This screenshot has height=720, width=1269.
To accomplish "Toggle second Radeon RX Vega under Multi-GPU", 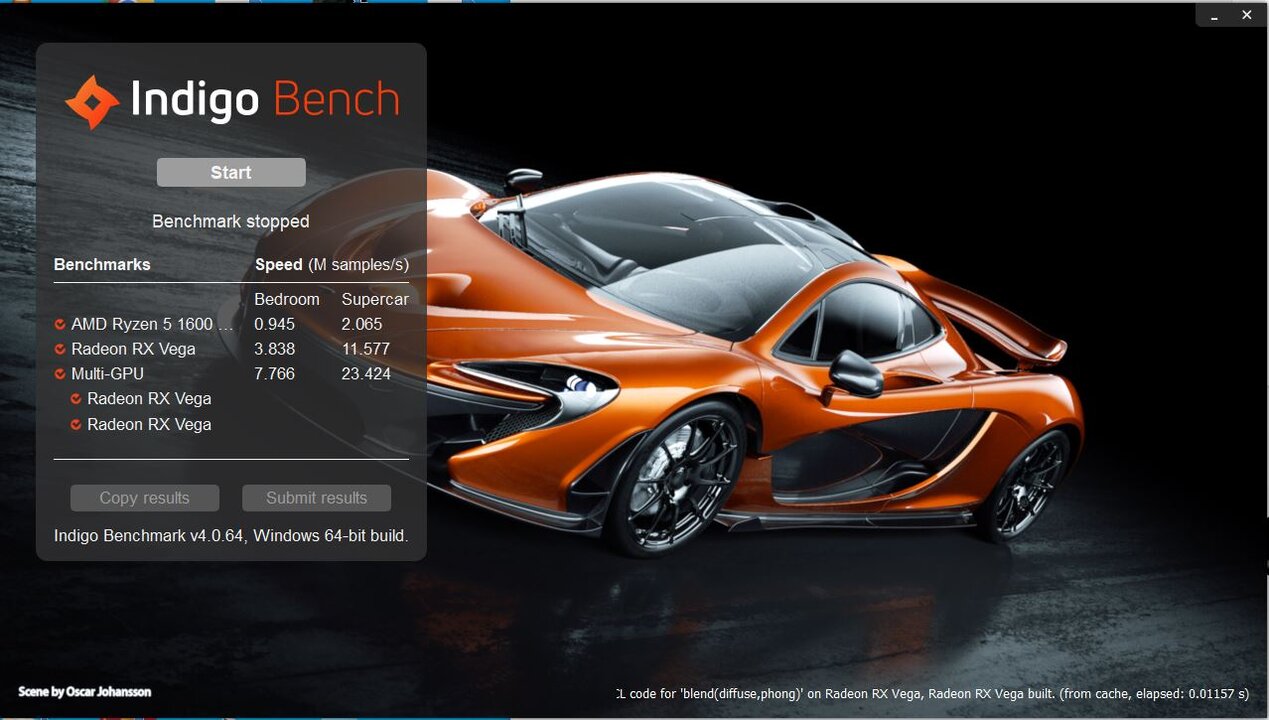I will click(77, 424).
